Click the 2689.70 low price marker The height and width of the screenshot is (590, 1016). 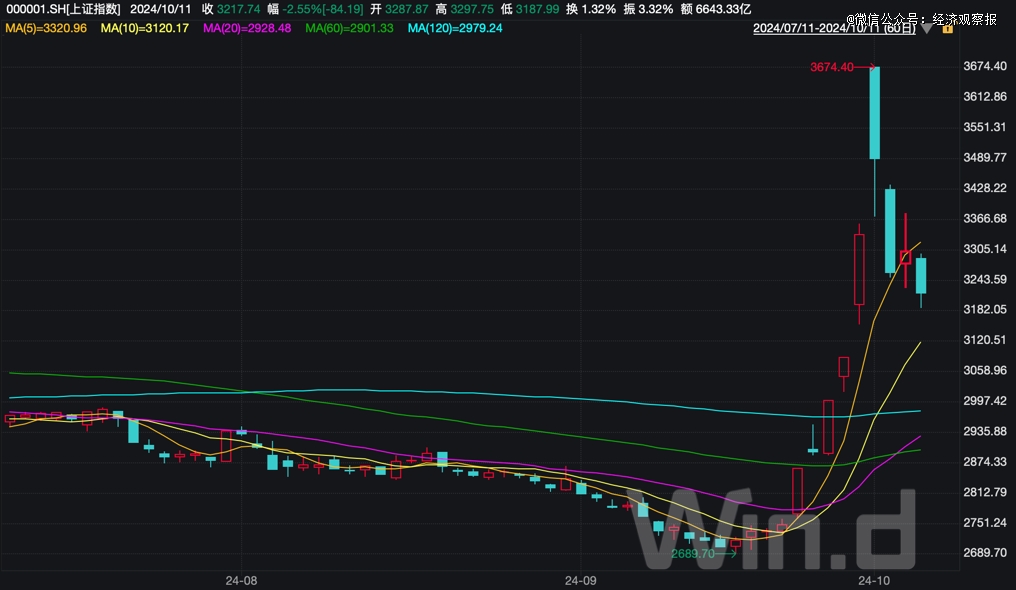[x=692, y=553]
